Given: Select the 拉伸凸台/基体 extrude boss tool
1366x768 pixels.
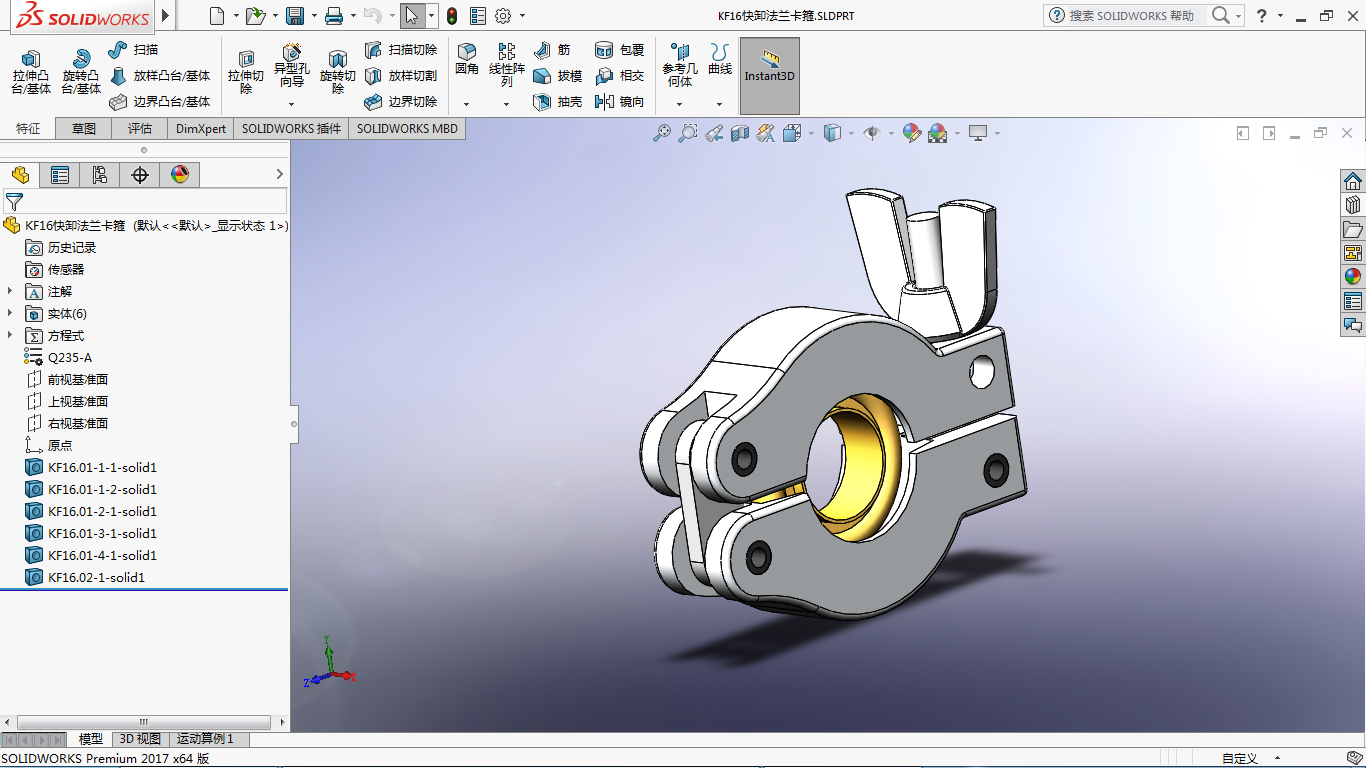Looking at the screenshot, I should pyautogui.click(x=31, y=71).
